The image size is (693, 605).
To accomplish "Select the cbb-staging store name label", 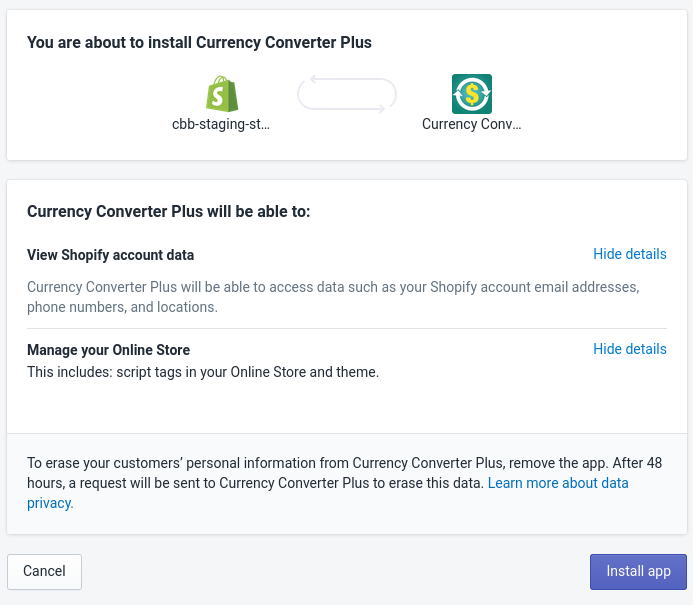I will [x=221, y=125].
